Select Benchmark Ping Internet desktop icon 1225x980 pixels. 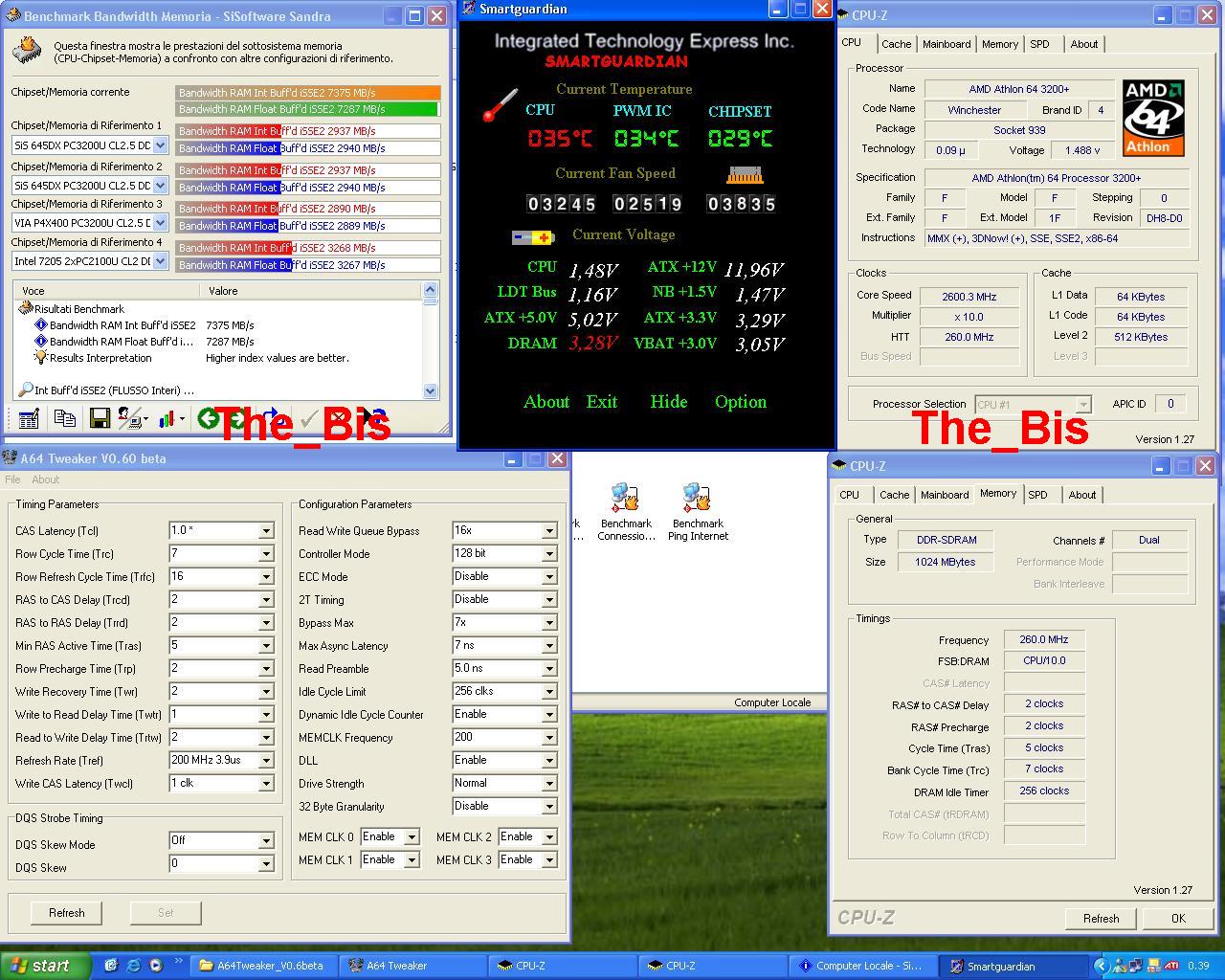click(x=698, y=512)
